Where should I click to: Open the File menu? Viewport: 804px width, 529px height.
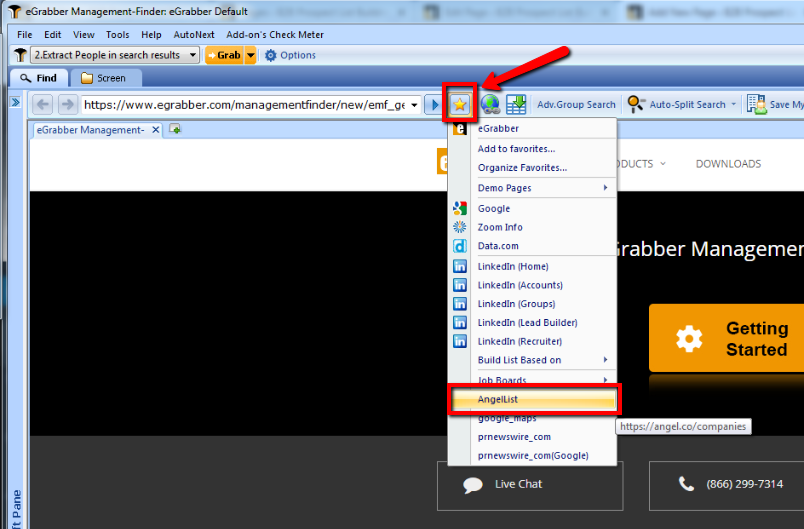pos(24,35)
